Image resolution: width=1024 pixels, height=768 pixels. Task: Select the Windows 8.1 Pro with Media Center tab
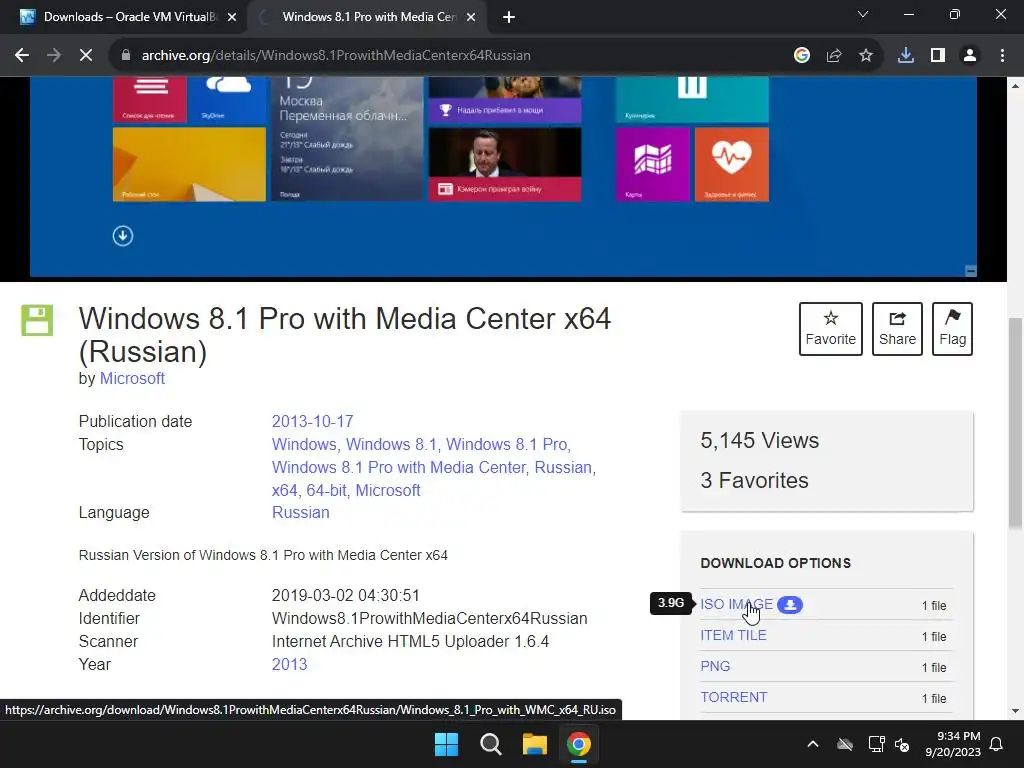click(x=368, y=17)
